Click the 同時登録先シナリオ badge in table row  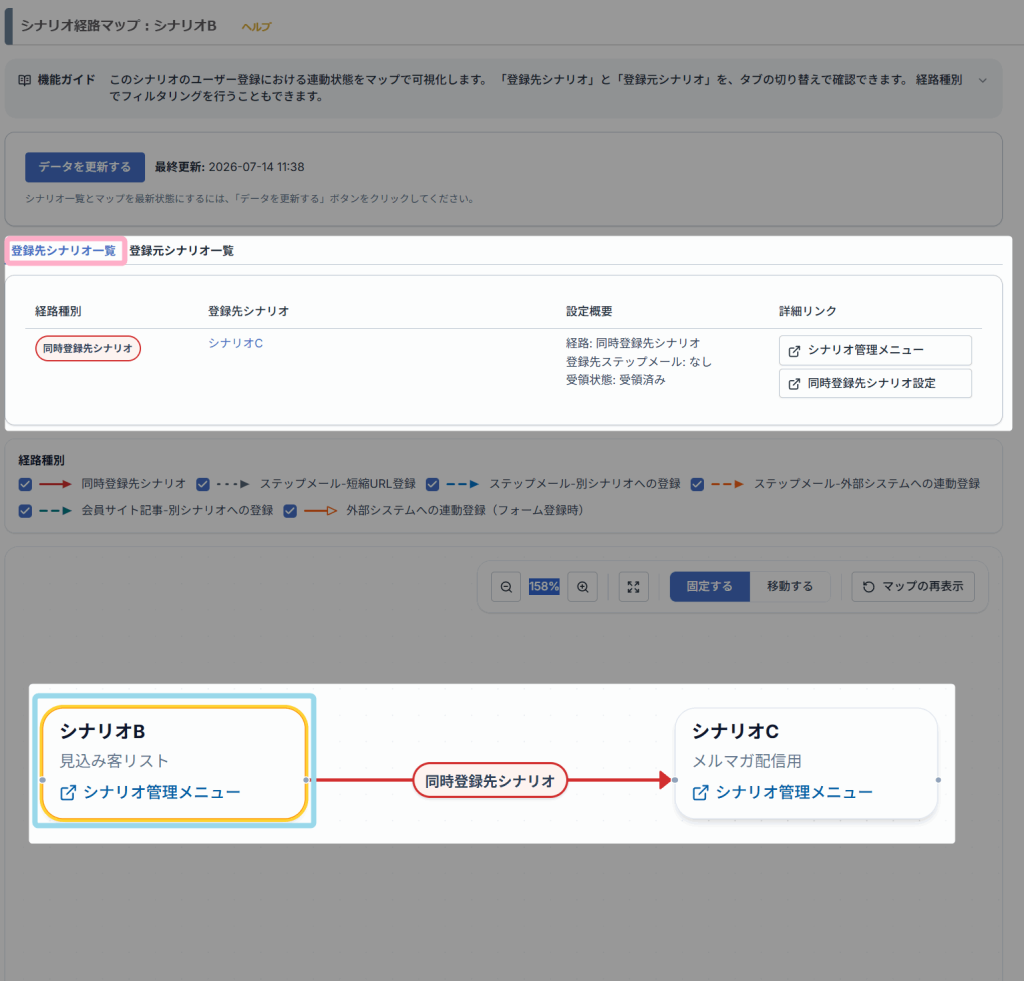click(x=88, y=348)
